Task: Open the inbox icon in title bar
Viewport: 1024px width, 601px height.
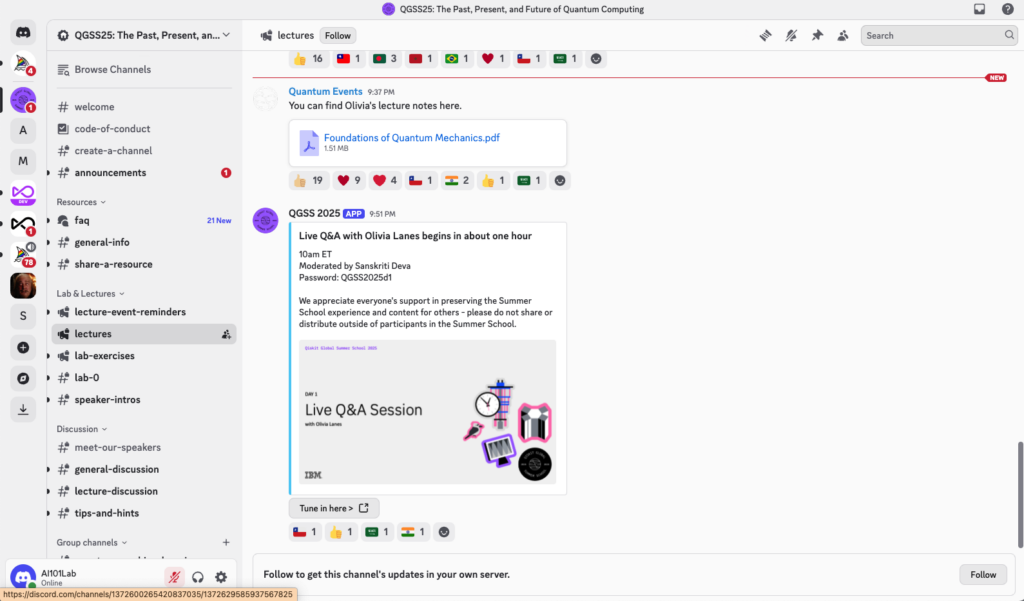Action: [x=980, y=9]
